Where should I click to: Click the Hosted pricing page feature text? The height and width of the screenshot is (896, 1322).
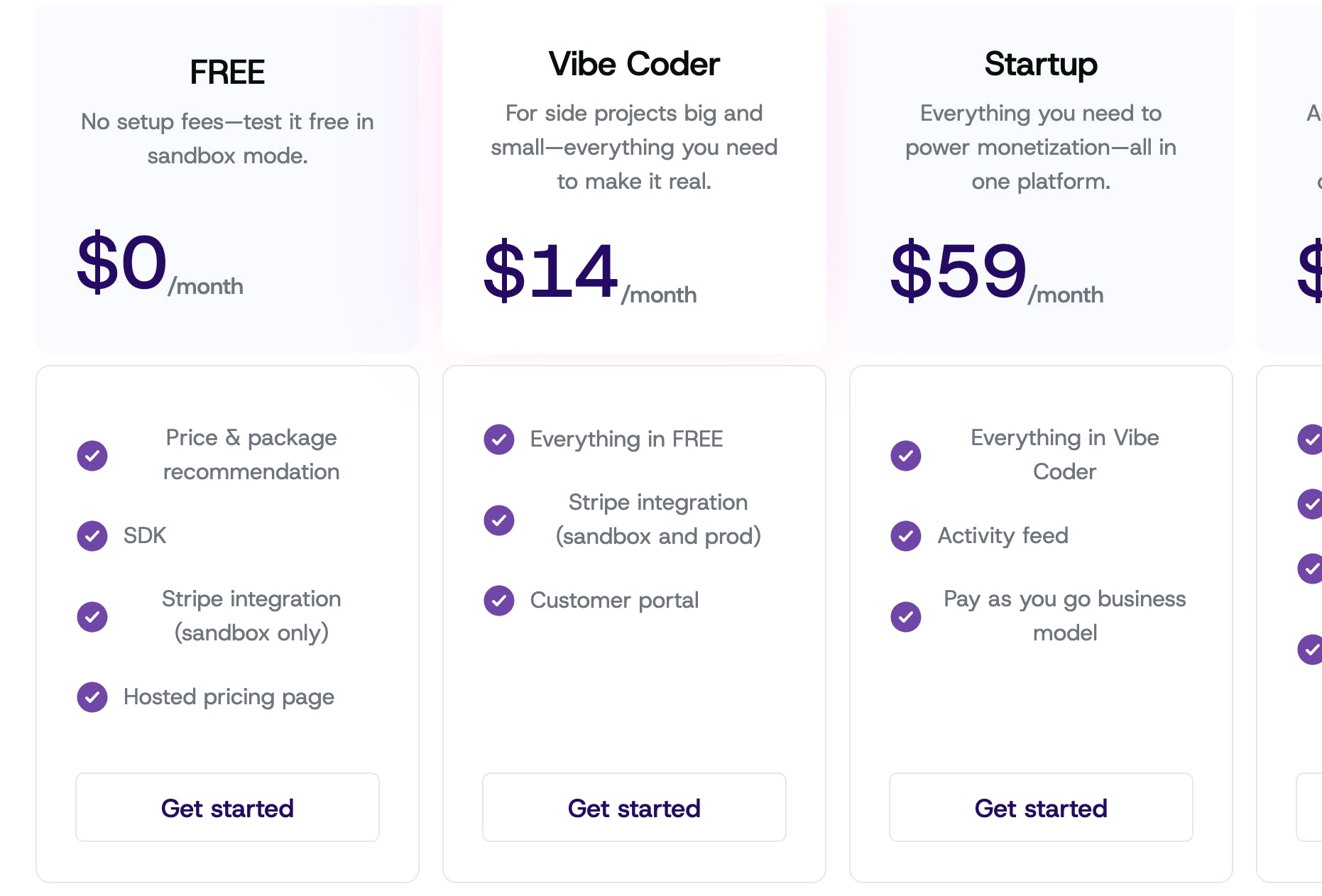click(229, 697)
